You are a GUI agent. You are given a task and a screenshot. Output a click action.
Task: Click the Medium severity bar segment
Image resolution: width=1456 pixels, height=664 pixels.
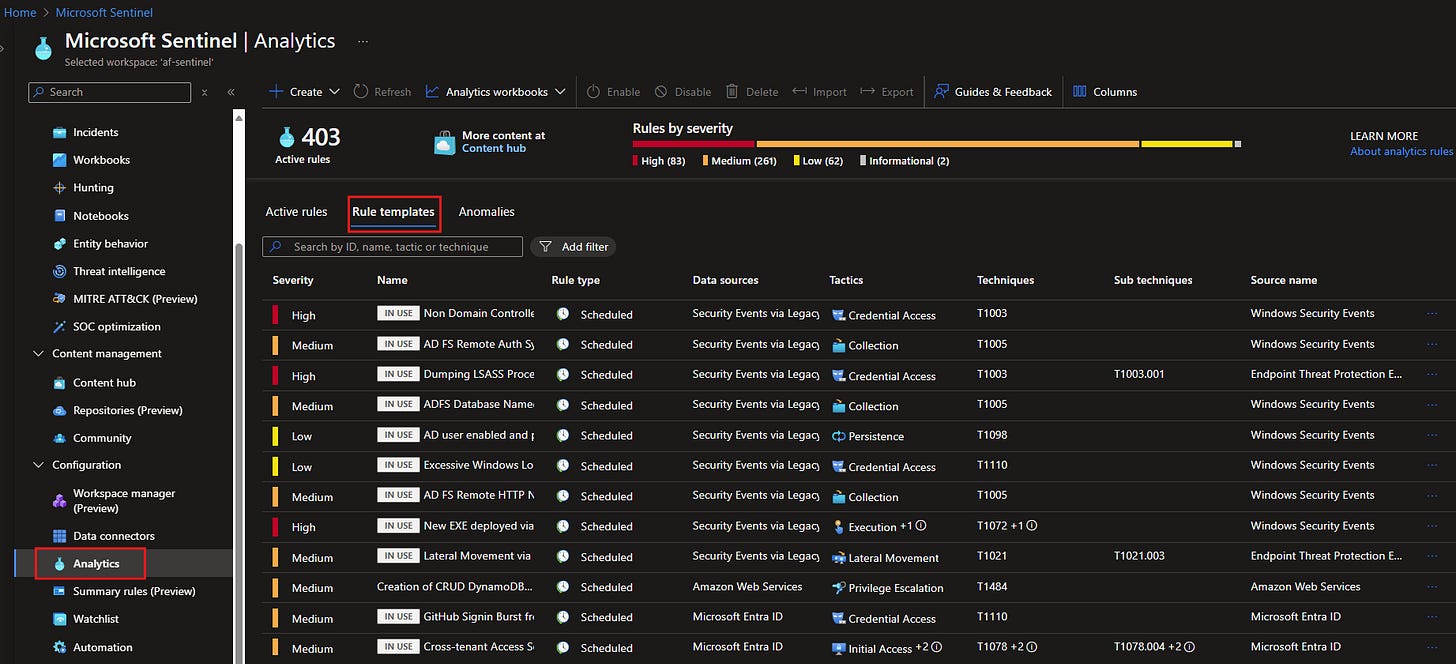click(948, 144)
